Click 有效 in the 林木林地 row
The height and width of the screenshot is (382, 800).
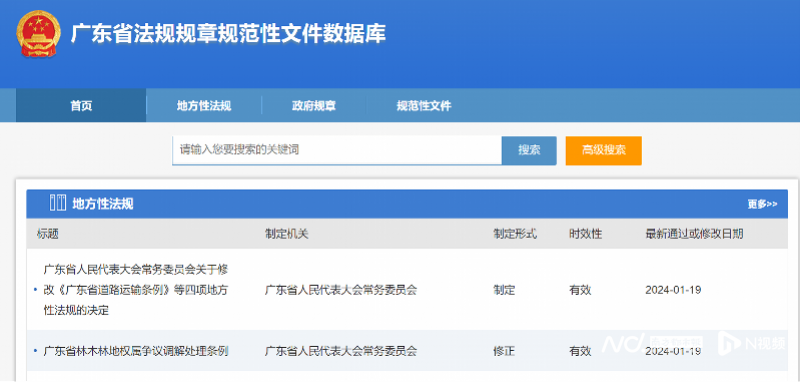point(580,351)
